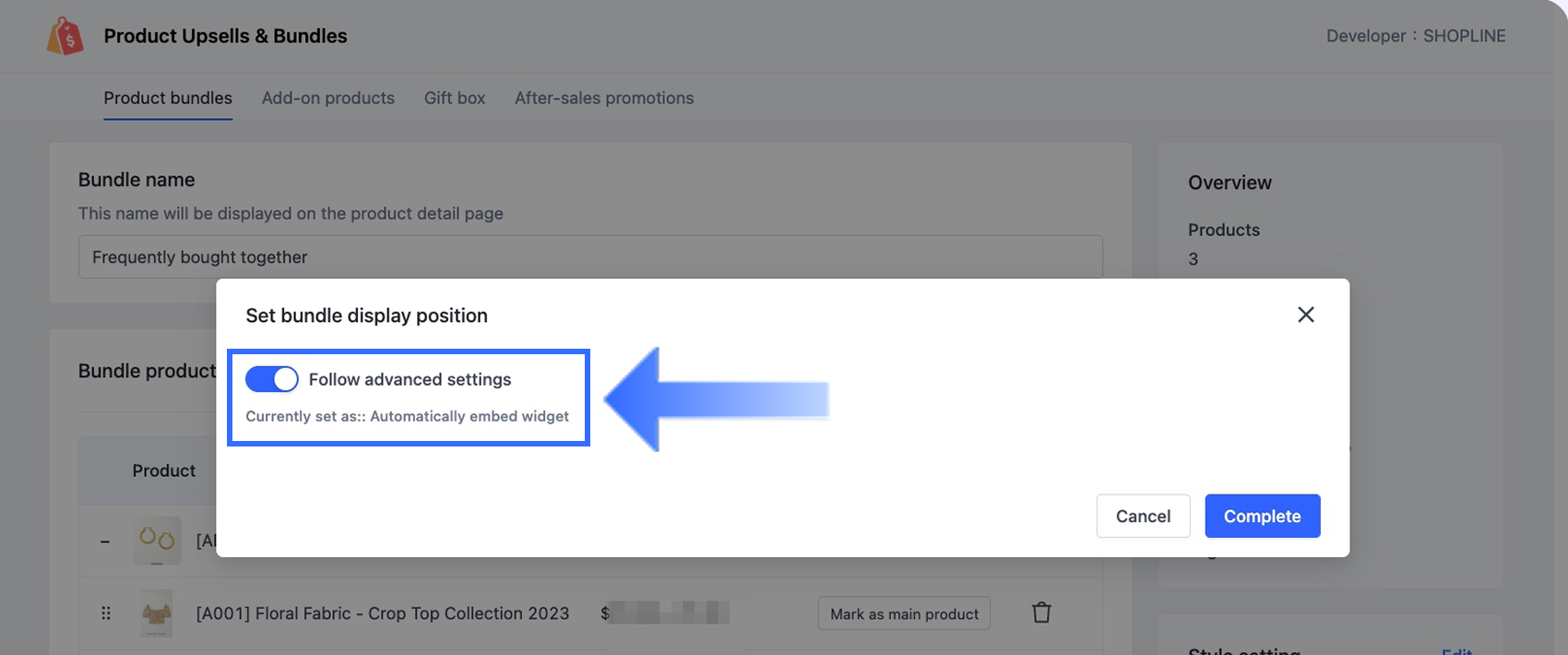The height and width of the screenshot is (655, 1568).
Task: Click the Floral Fabric Crop Top product name
Action: pyautogui.click(x=382, y=613)
